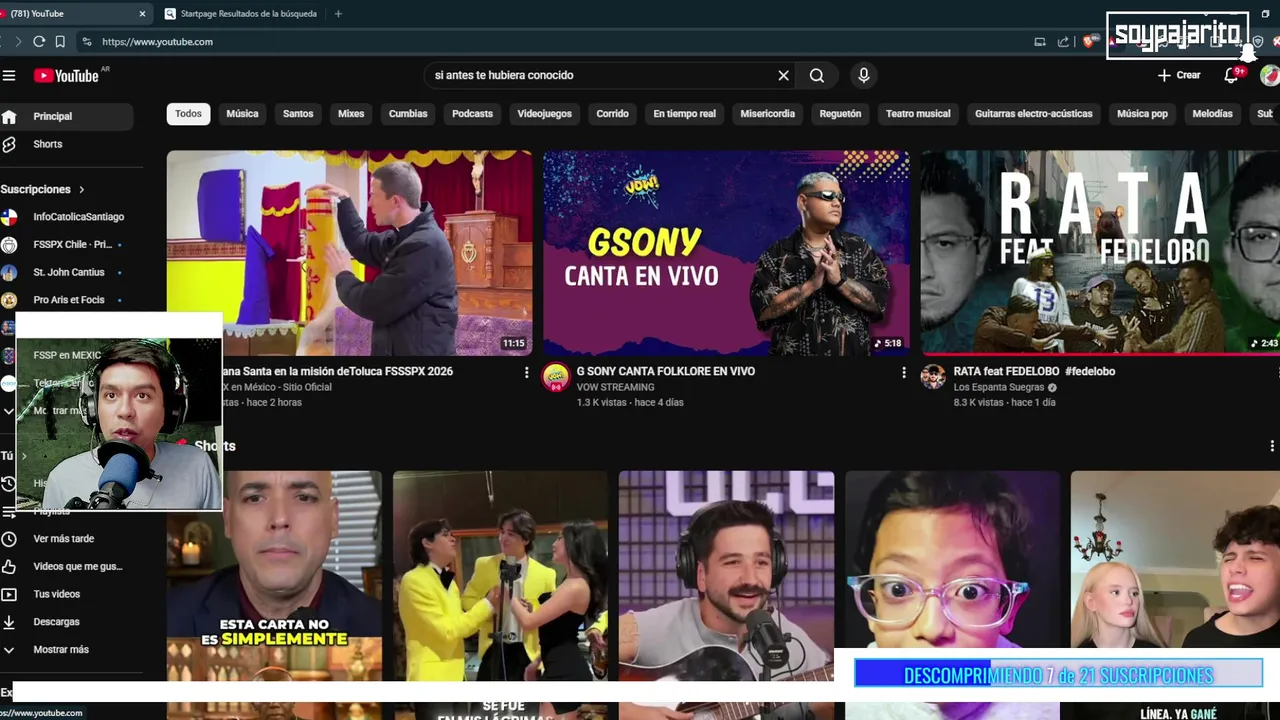Reload the page in the browser
The height and width of the screenshot is (720, 1280).
click(x=39, y=41)
